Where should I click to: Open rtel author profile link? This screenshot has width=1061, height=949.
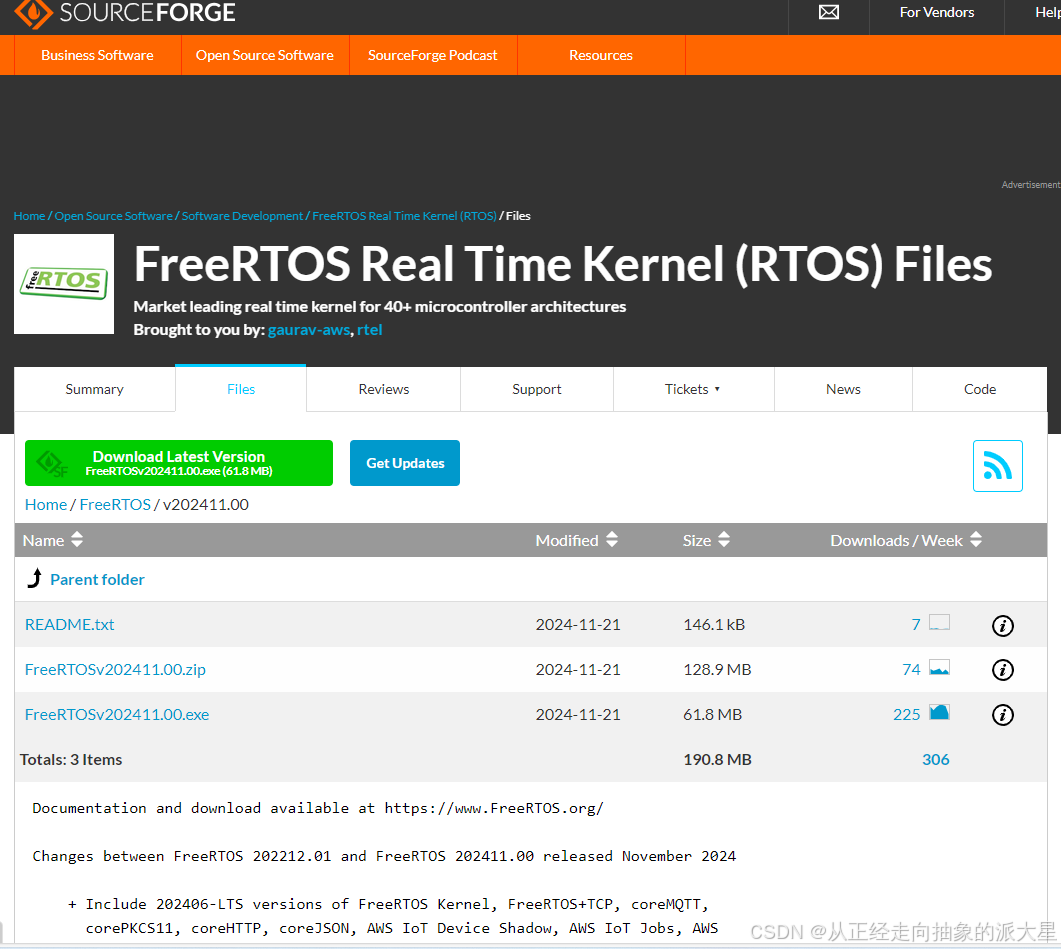tap(369, 330)
